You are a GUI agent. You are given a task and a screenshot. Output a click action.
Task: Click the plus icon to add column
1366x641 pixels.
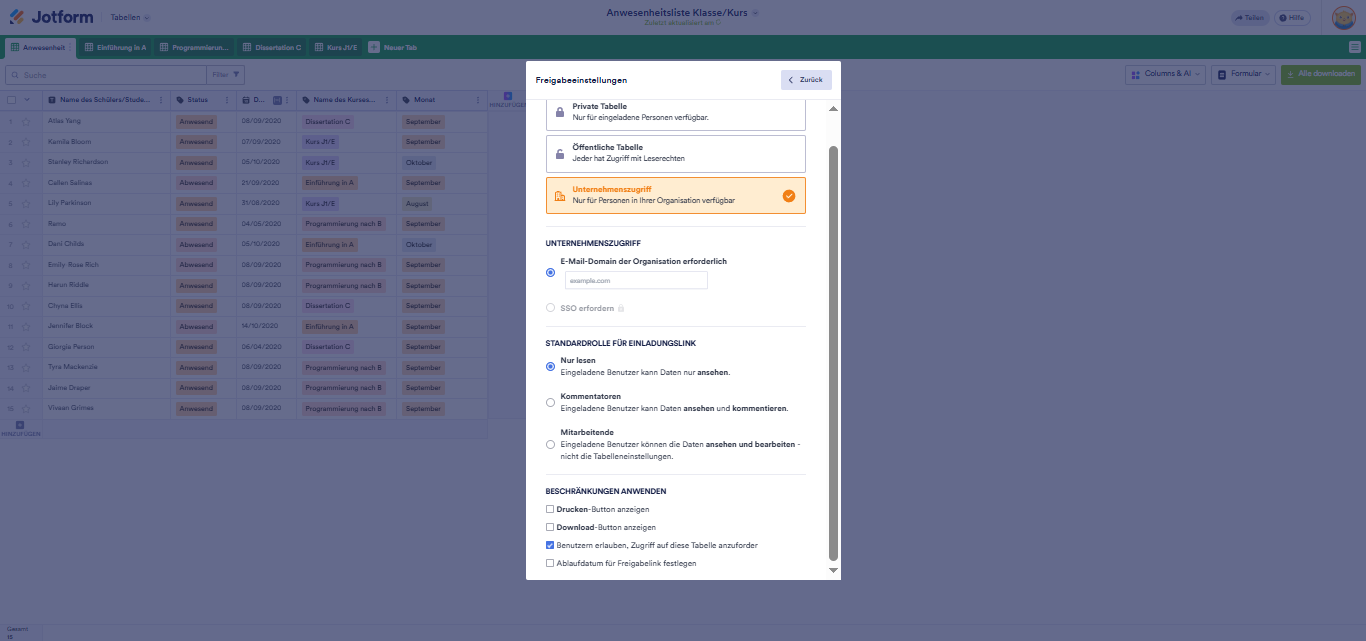click(507, 96)
